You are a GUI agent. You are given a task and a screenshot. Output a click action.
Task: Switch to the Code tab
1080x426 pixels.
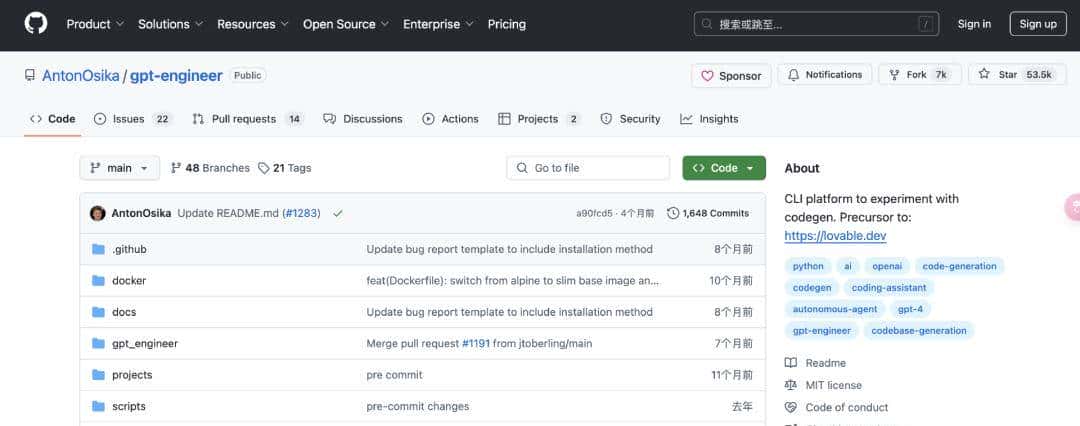point(52,119)
